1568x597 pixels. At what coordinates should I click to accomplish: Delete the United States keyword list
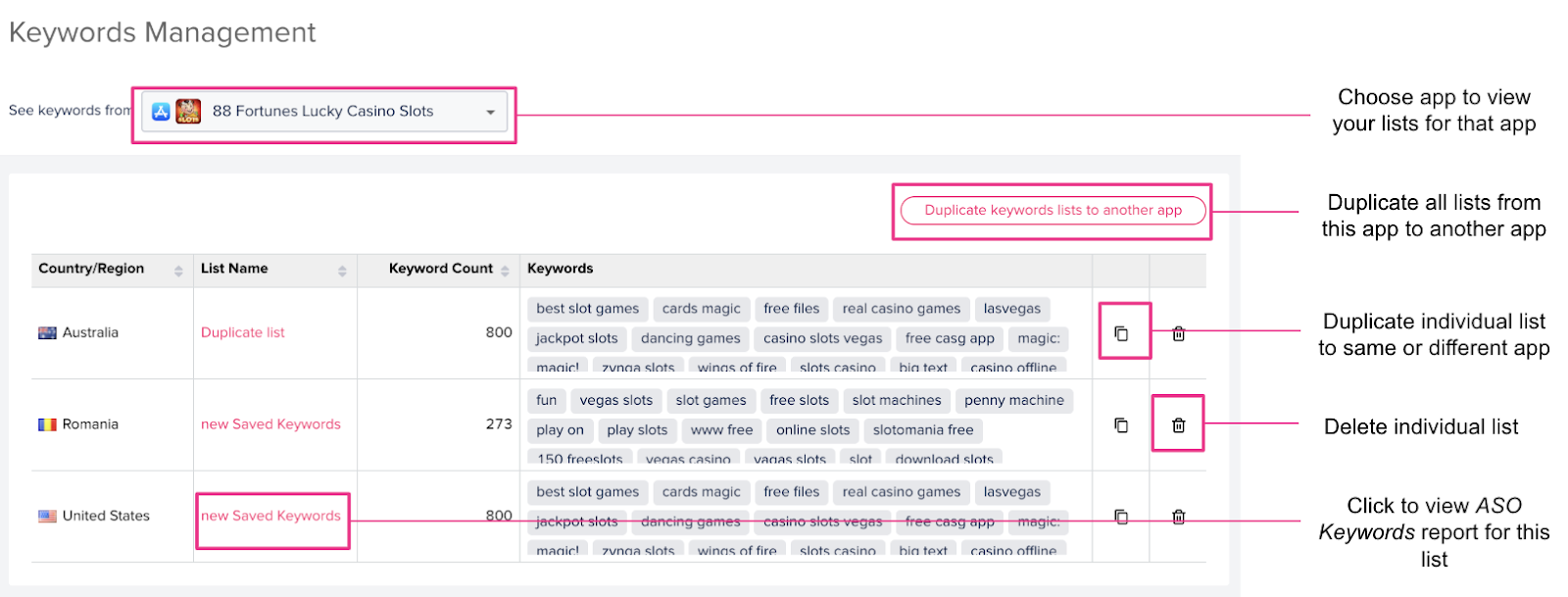(1178, 516)
